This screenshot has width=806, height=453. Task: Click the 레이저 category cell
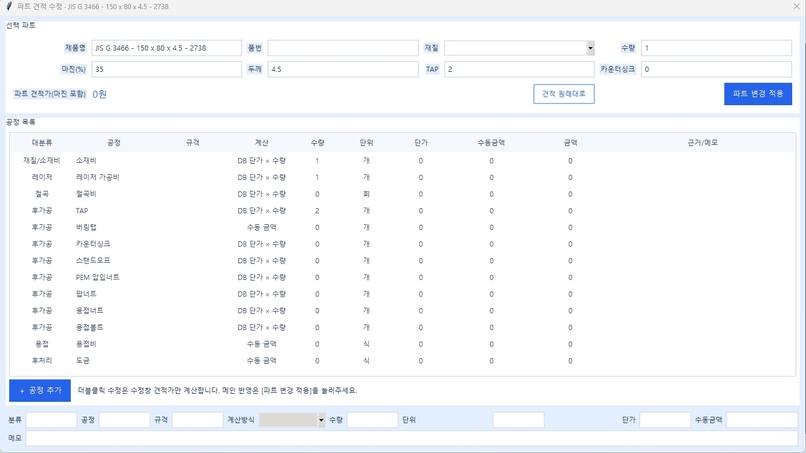point(42,177)
